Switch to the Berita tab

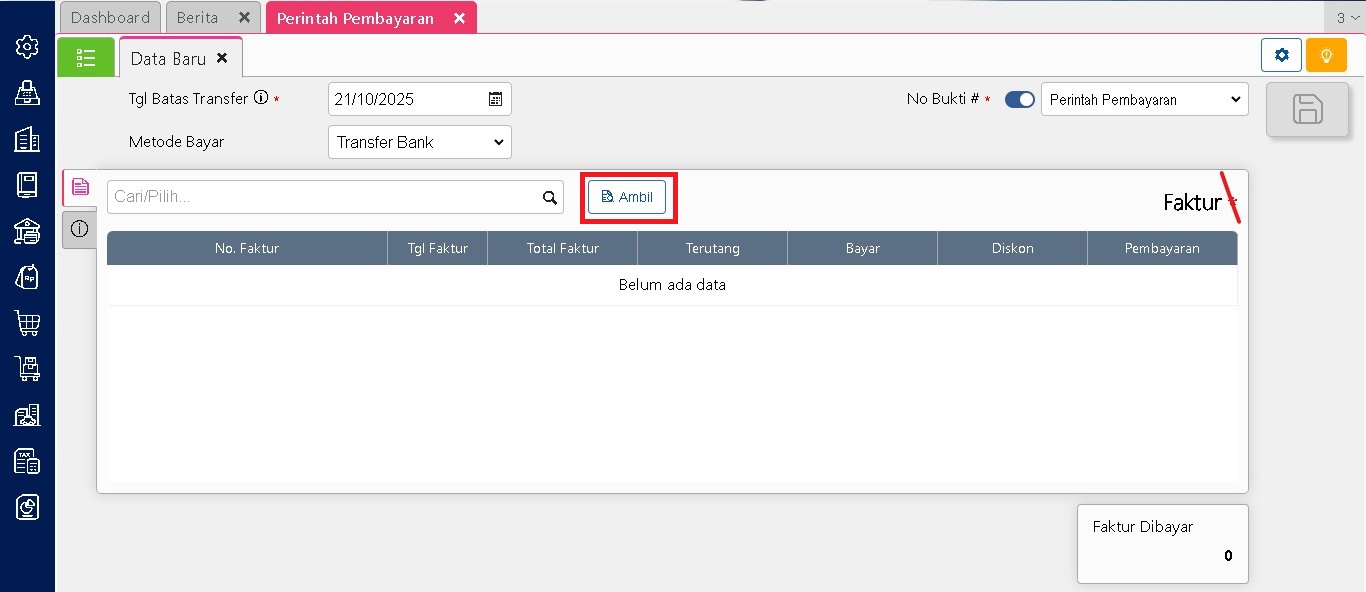tap(198, 18)
